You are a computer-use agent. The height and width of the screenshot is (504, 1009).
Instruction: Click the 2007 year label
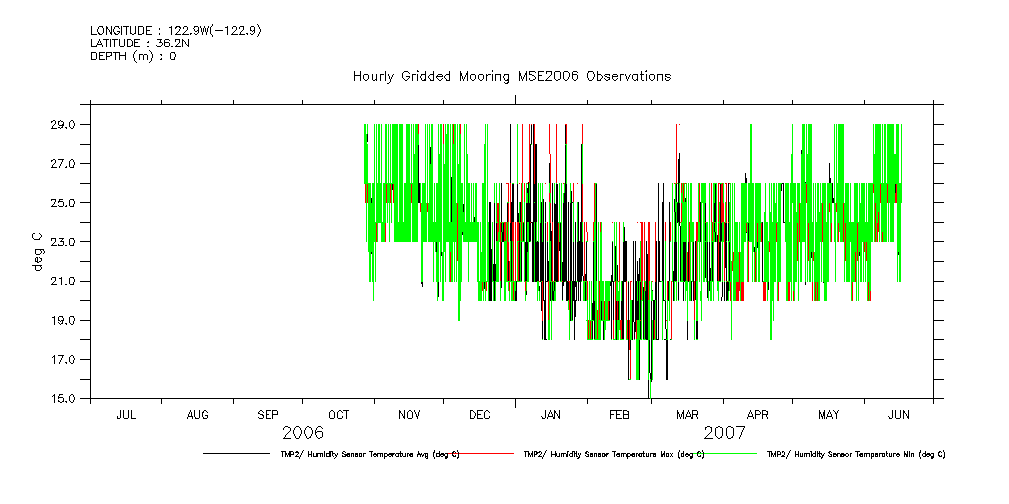(x=725, y=433)
